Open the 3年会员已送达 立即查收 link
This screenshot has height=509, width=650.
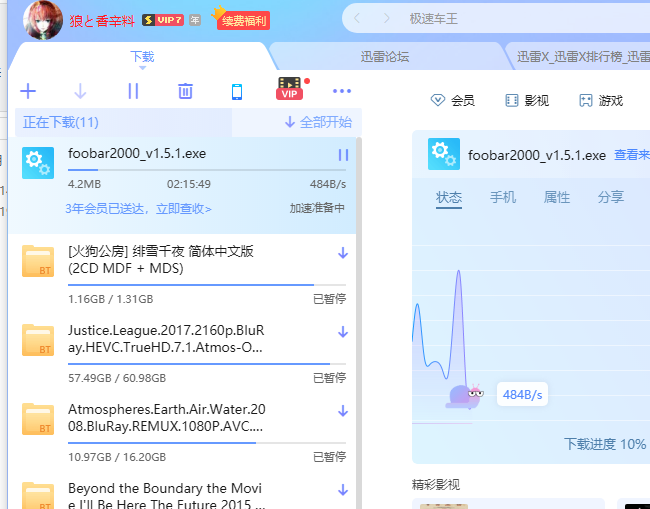click(x=138, y=208)
